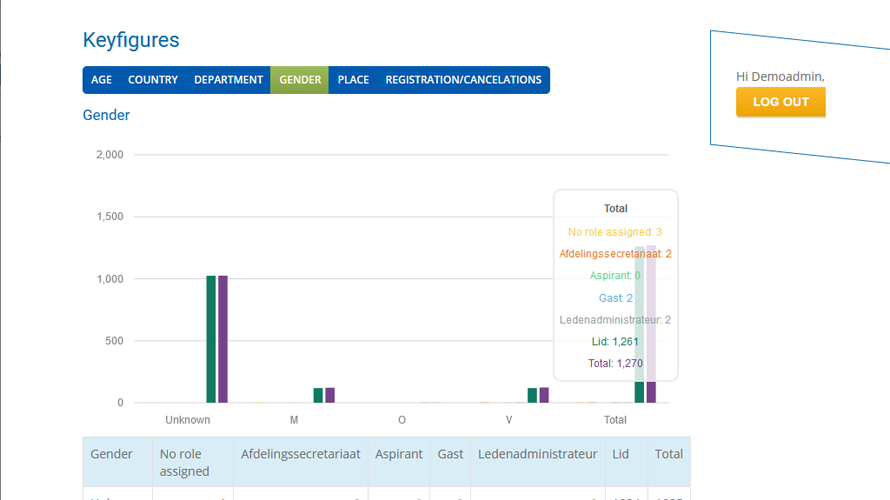Image resolution: width=890 pixels, height=500 pixels.
Task: Select the purple Total bar for M
Action: 330,396
